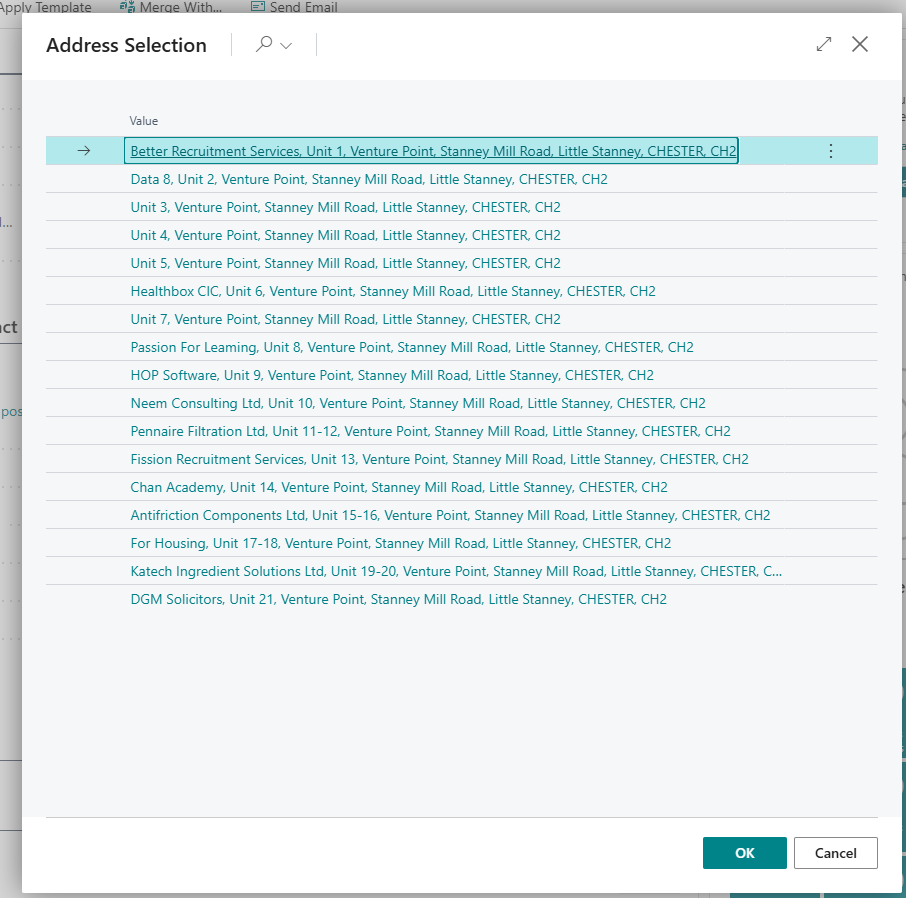Confirm selection with OK button
The image size is (906, 898).
pyautogui.click(x=744, y=853)
